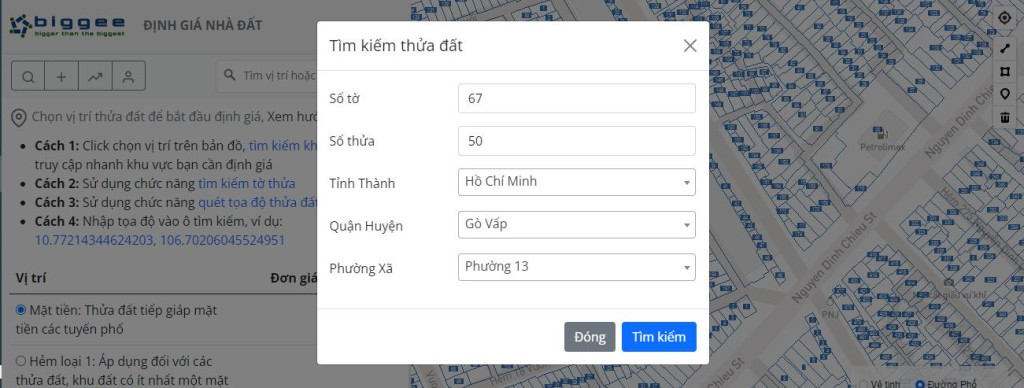Click the Số thửa input field

pos(577,141)
